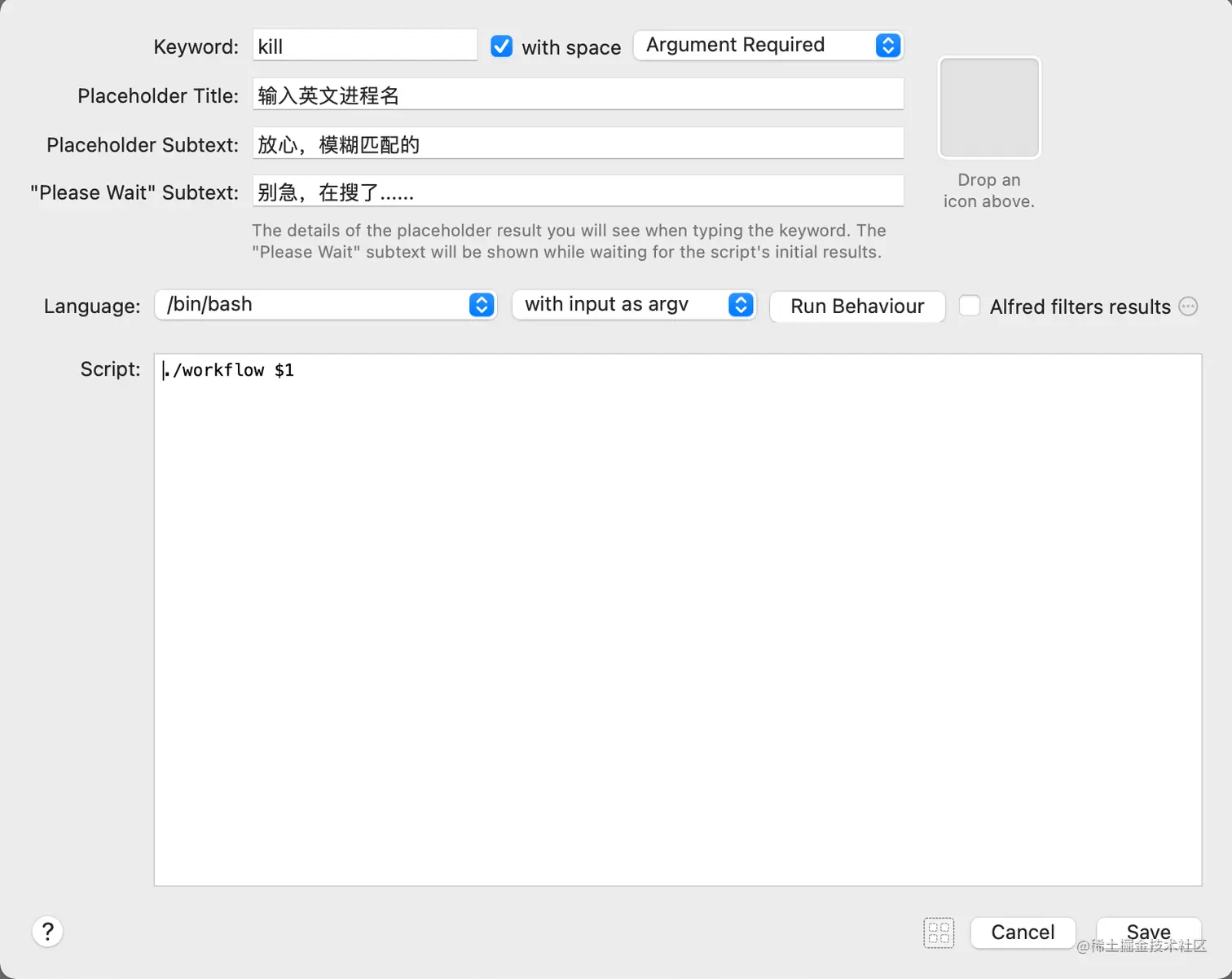Click the Save button
Image resolution: width=1232 pixels, height=979 pixels.
(x=1149, y=933)
